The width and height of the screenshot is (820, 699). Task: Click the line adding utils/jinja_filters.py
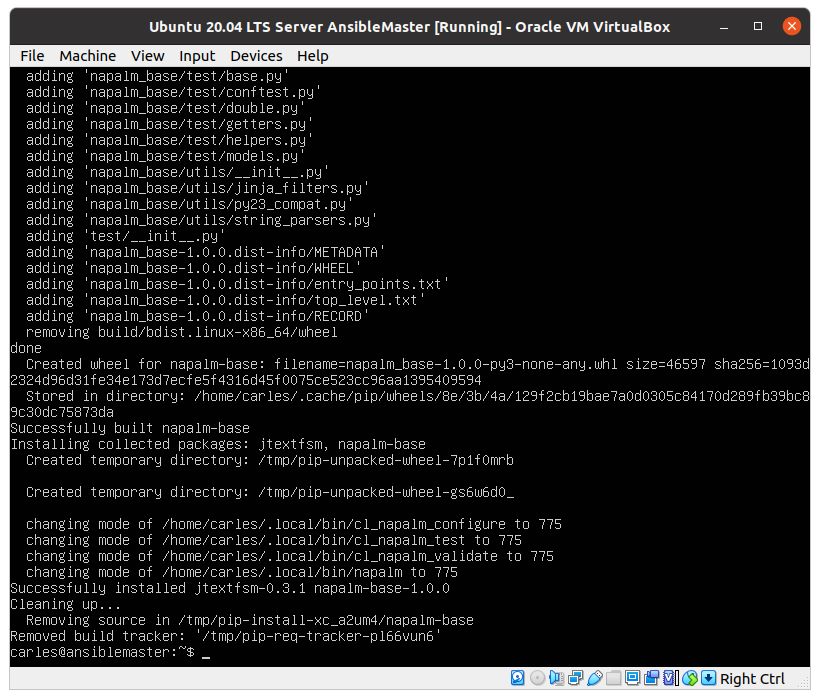point(198,188)
